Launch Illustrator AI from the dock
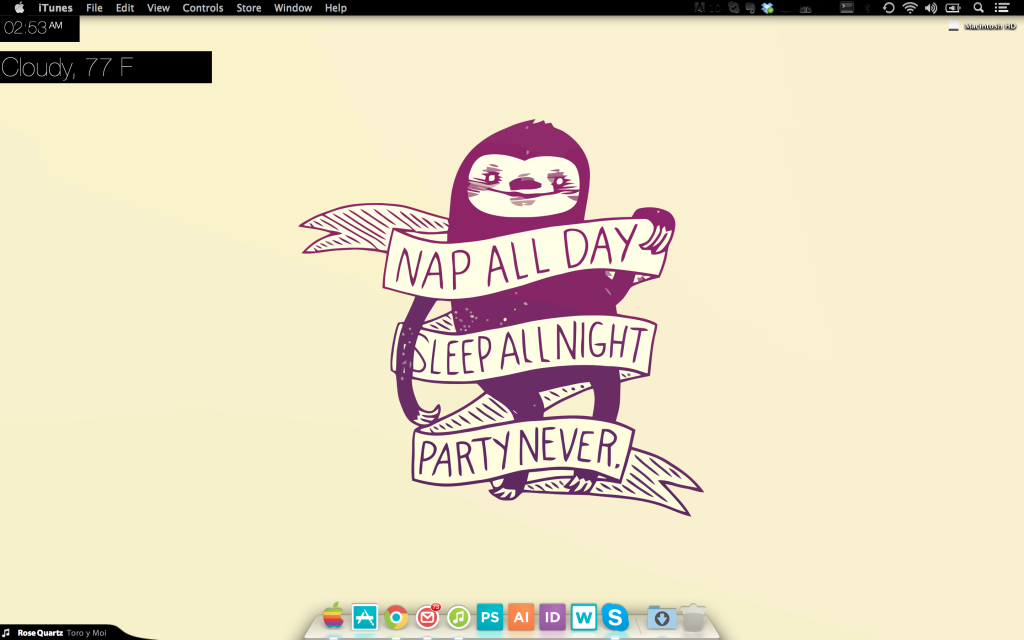1024x640 pixels. pos(521,617)
